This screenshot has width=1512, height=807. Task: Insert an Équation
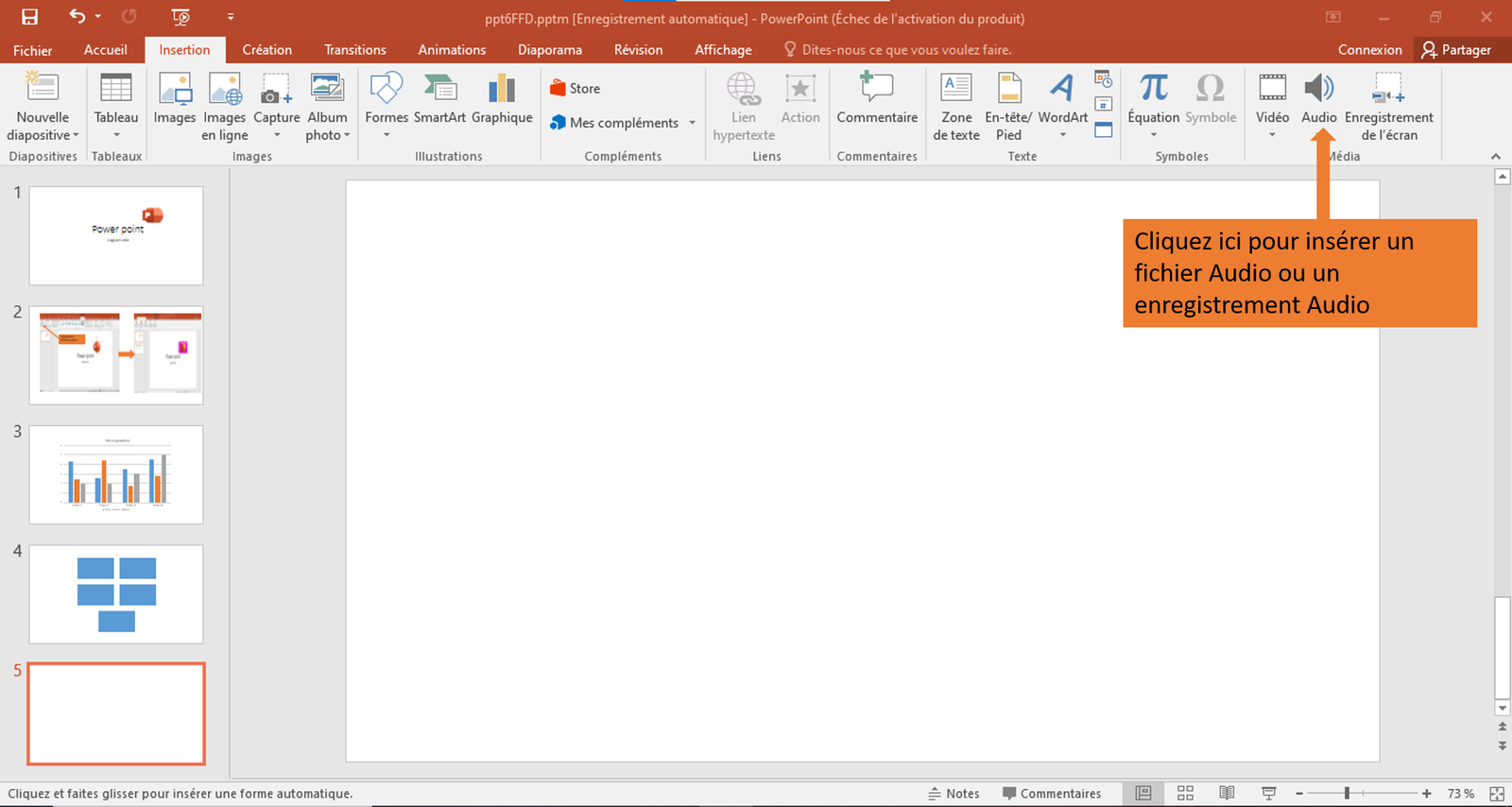[x=1154, y=105]
